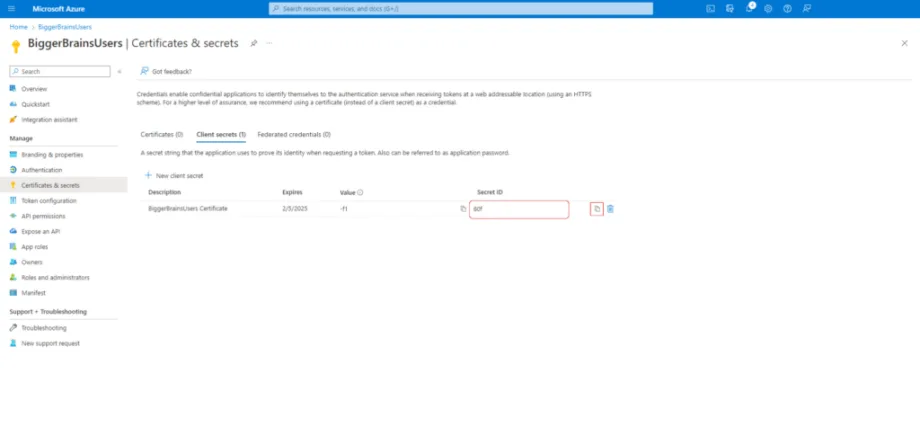Click the Description column header
The width and height of the screenshot is (920, 444).
pos(164,192)
